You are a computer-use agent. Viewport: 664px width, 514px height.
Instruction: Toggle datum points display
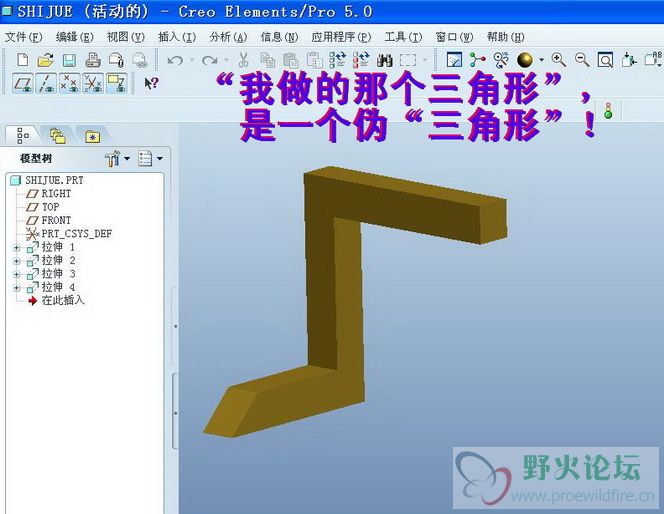point(69,83)
